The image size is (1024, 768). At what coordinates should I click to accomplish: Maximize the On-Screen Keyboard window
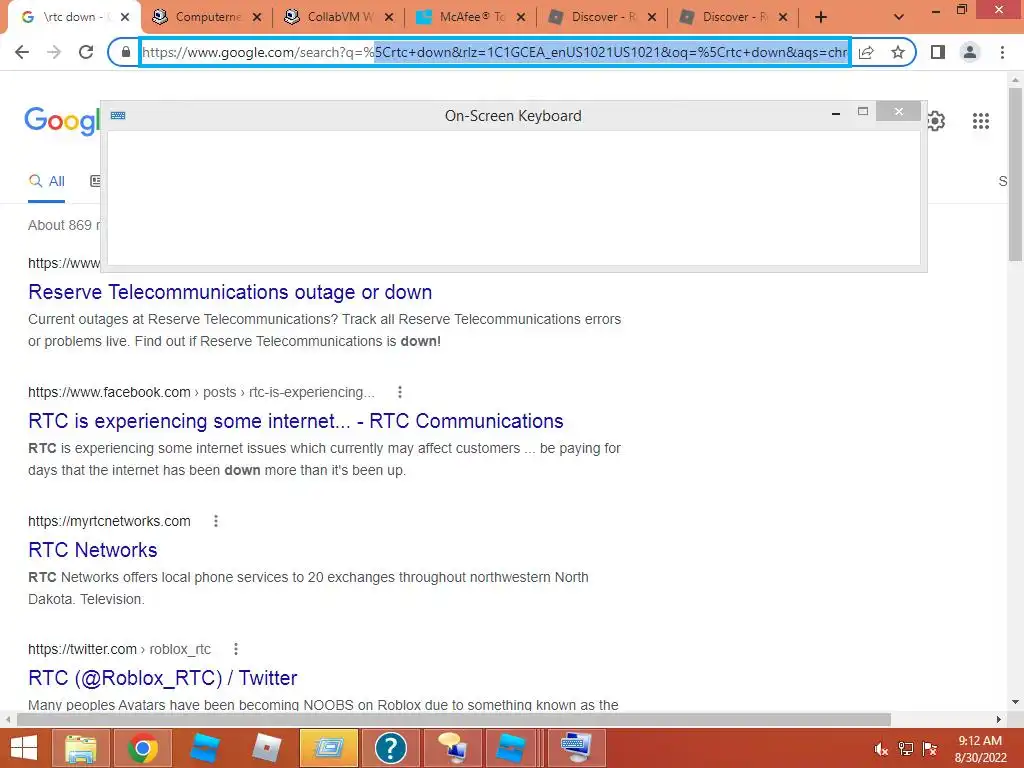[x=863, y=112]
